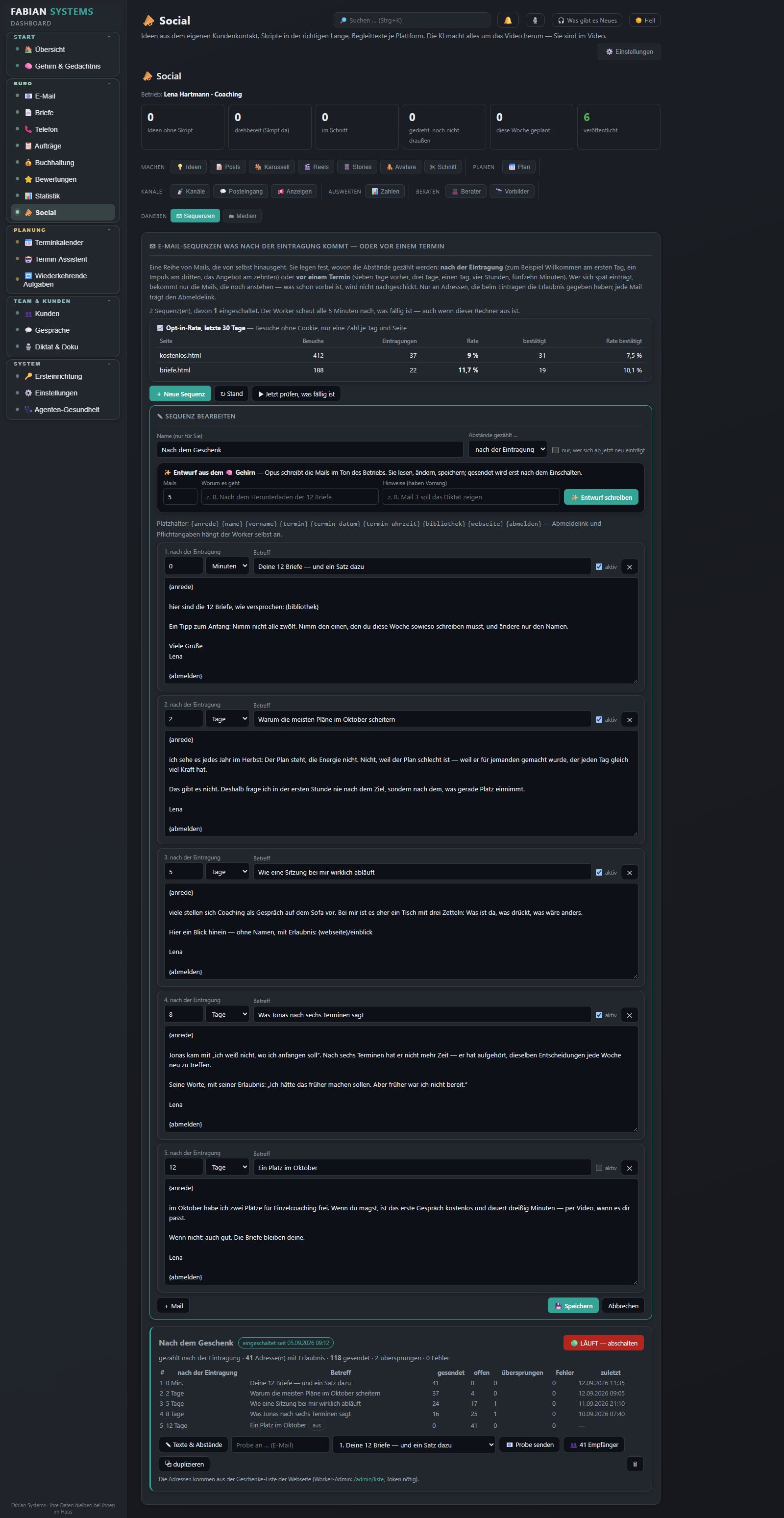
Task: Open the Tage unit dropdown for mail 3
Action: point(227,872)
